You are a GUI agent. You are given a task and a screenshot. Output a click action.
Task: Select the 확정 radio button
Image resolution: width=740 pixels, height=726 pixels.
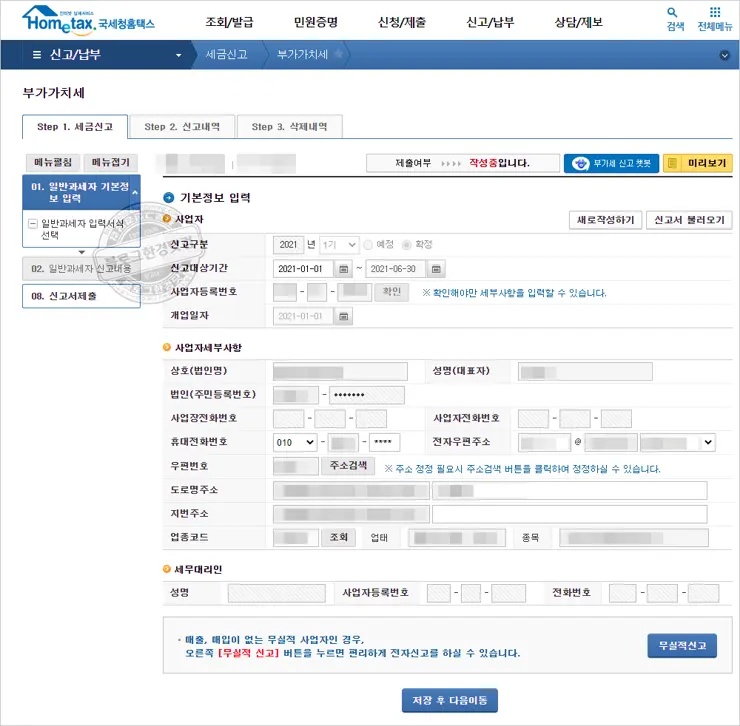[406, 245]
